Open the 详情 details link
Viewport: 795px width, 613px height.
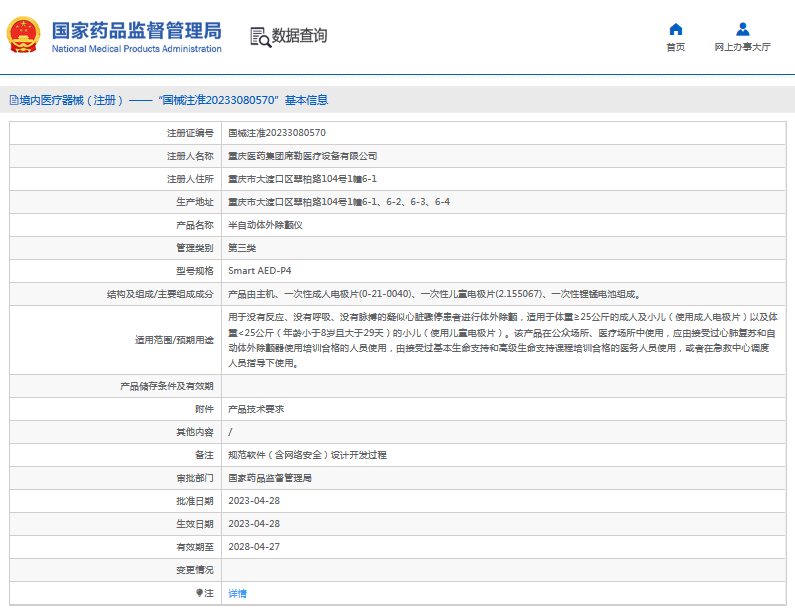coord(237,593)
